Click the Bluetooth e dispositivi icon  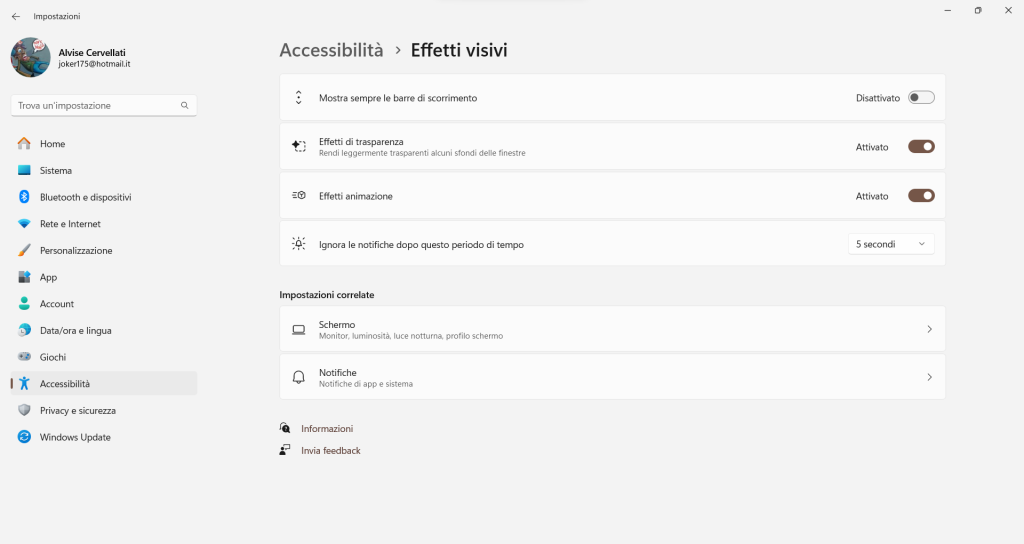pyautogui.click(x=25, y=197)
